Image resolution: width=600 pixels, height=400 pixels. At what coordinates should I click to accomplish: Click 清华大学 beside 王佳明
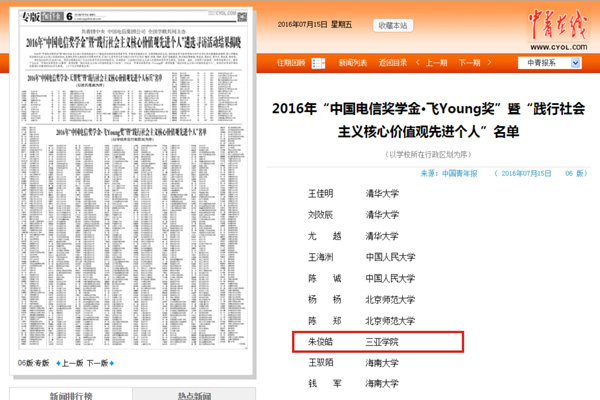(x=382, y=194)
